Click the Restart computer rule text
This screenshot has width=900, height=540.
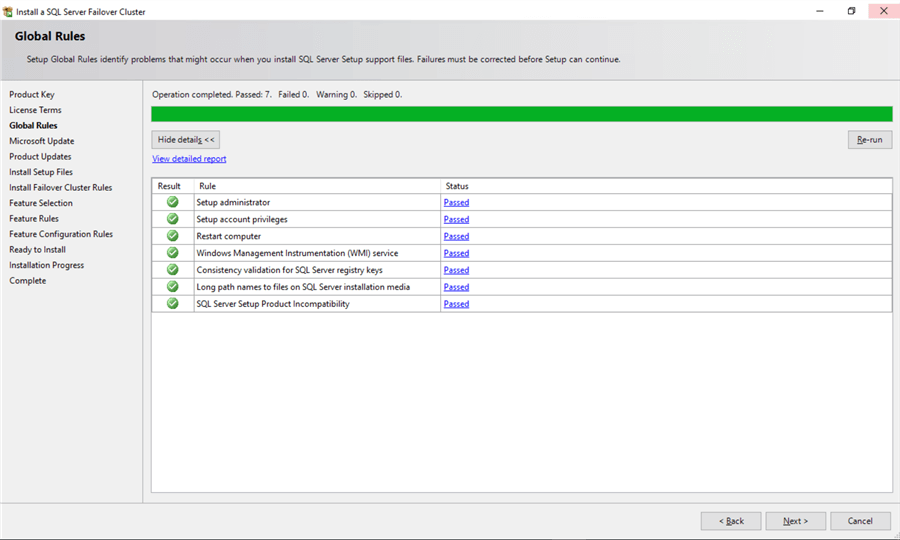coord(228,236)
